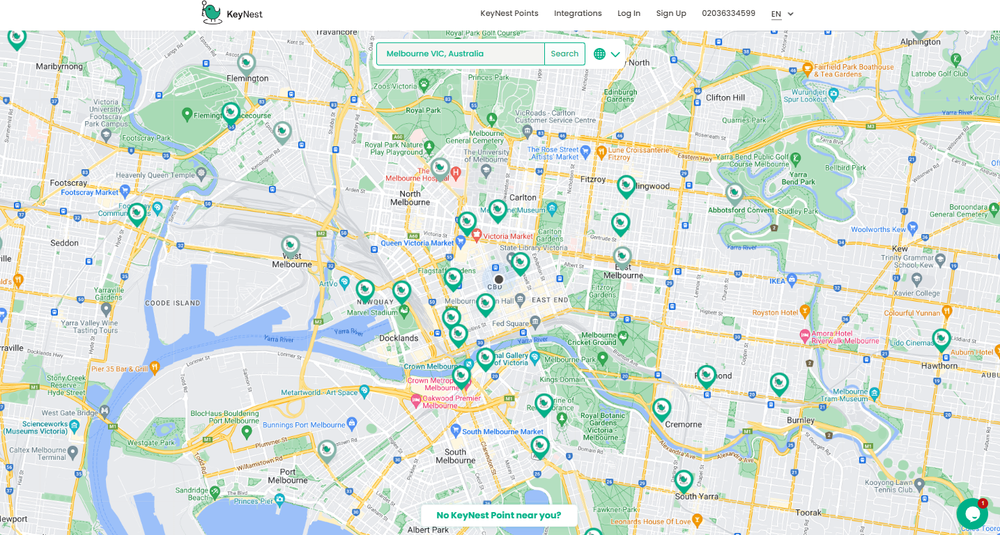This screenshot has height=535, width=1000.
Task: Select the KeyNest pin at Richmond
Action: [x=707, y=377]
